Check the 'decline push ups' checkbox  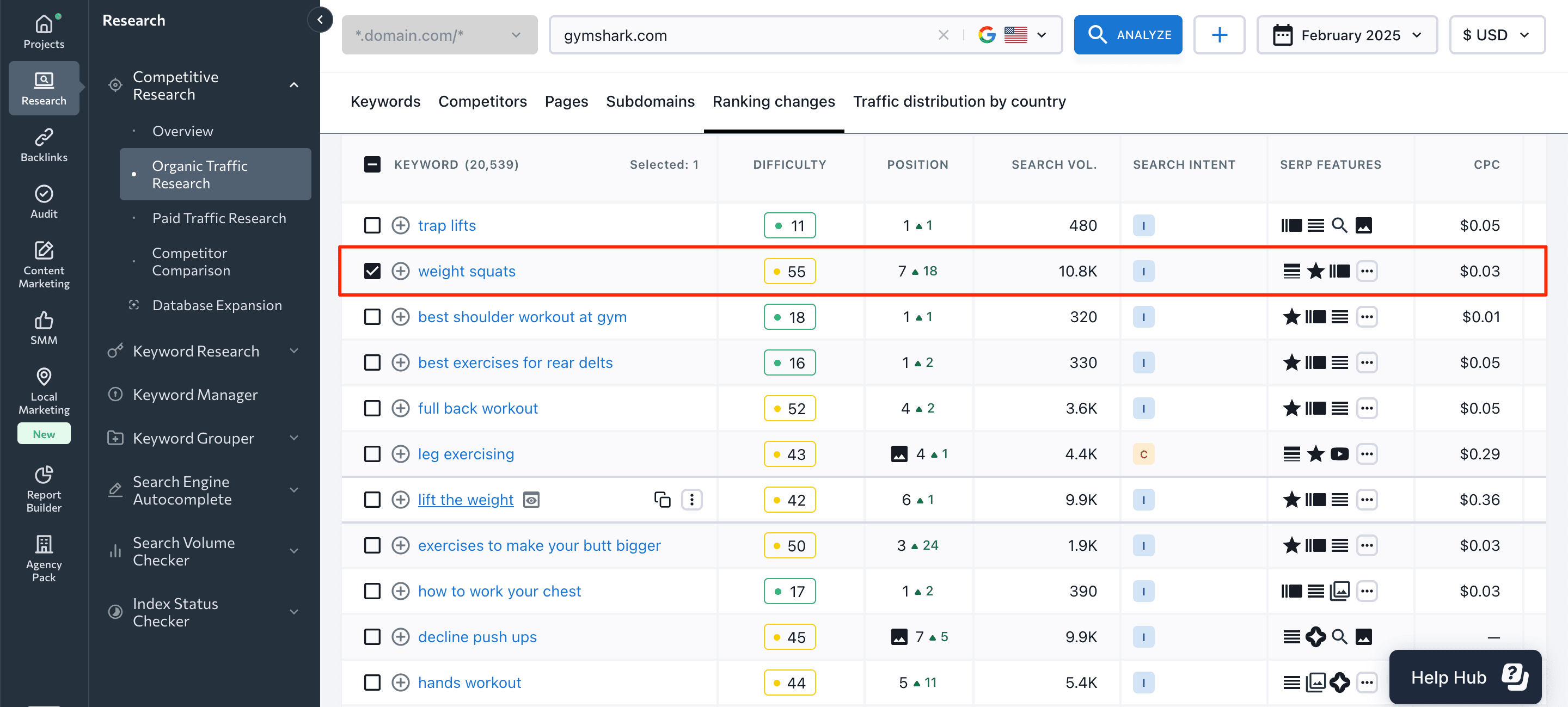[372, 637]
